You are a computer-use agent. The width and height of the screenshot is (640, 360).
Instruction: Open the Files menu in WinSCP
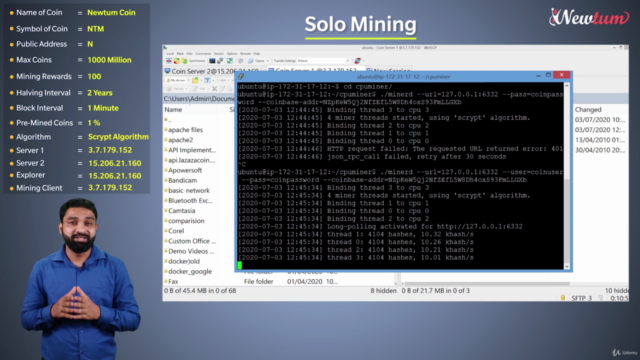[x=189, y=53]
